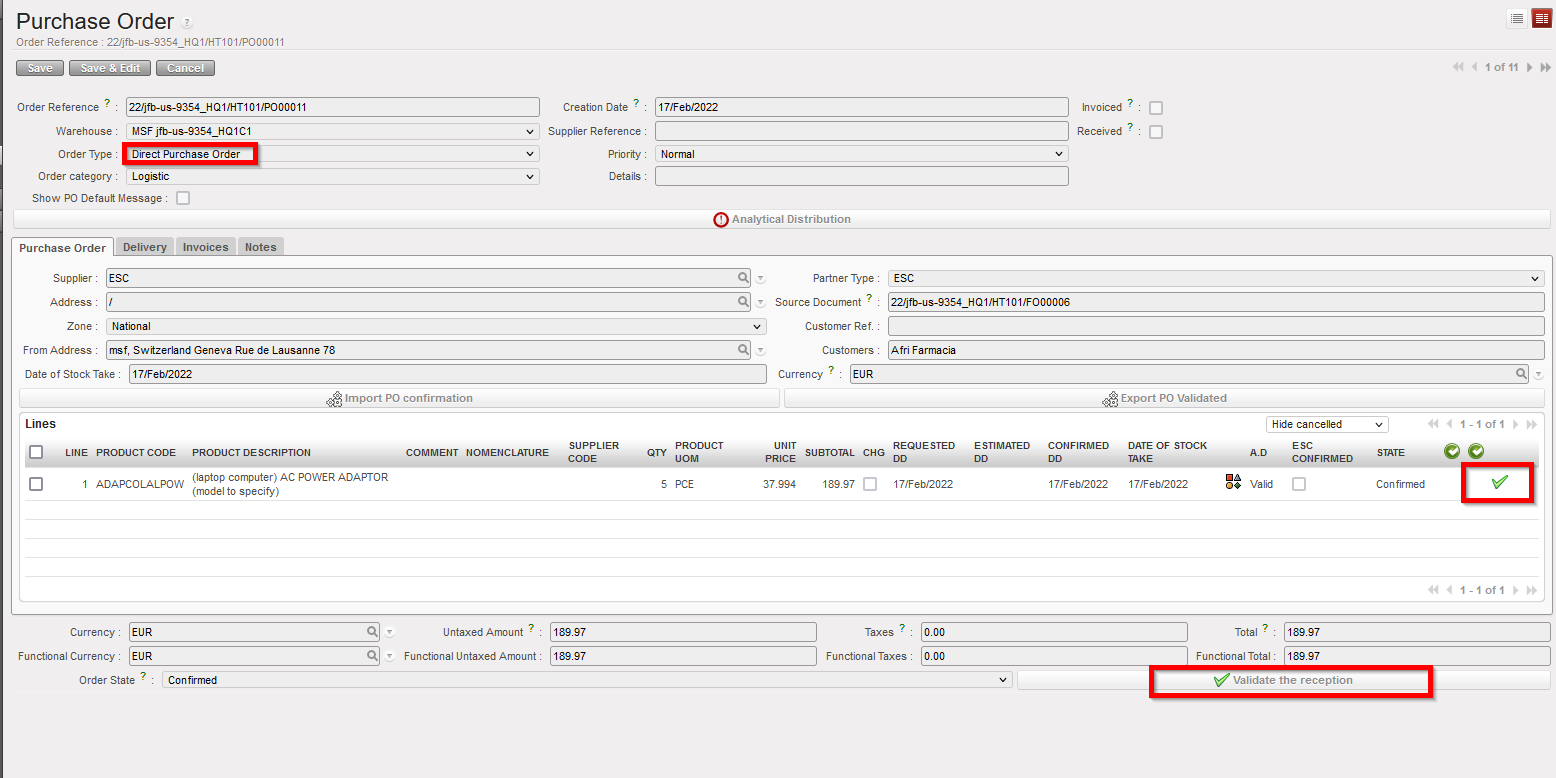The width and height of the screenshot is (1556, 778).
Task: Click the Supplier Reference input field
Action: (x=861, y=131)
